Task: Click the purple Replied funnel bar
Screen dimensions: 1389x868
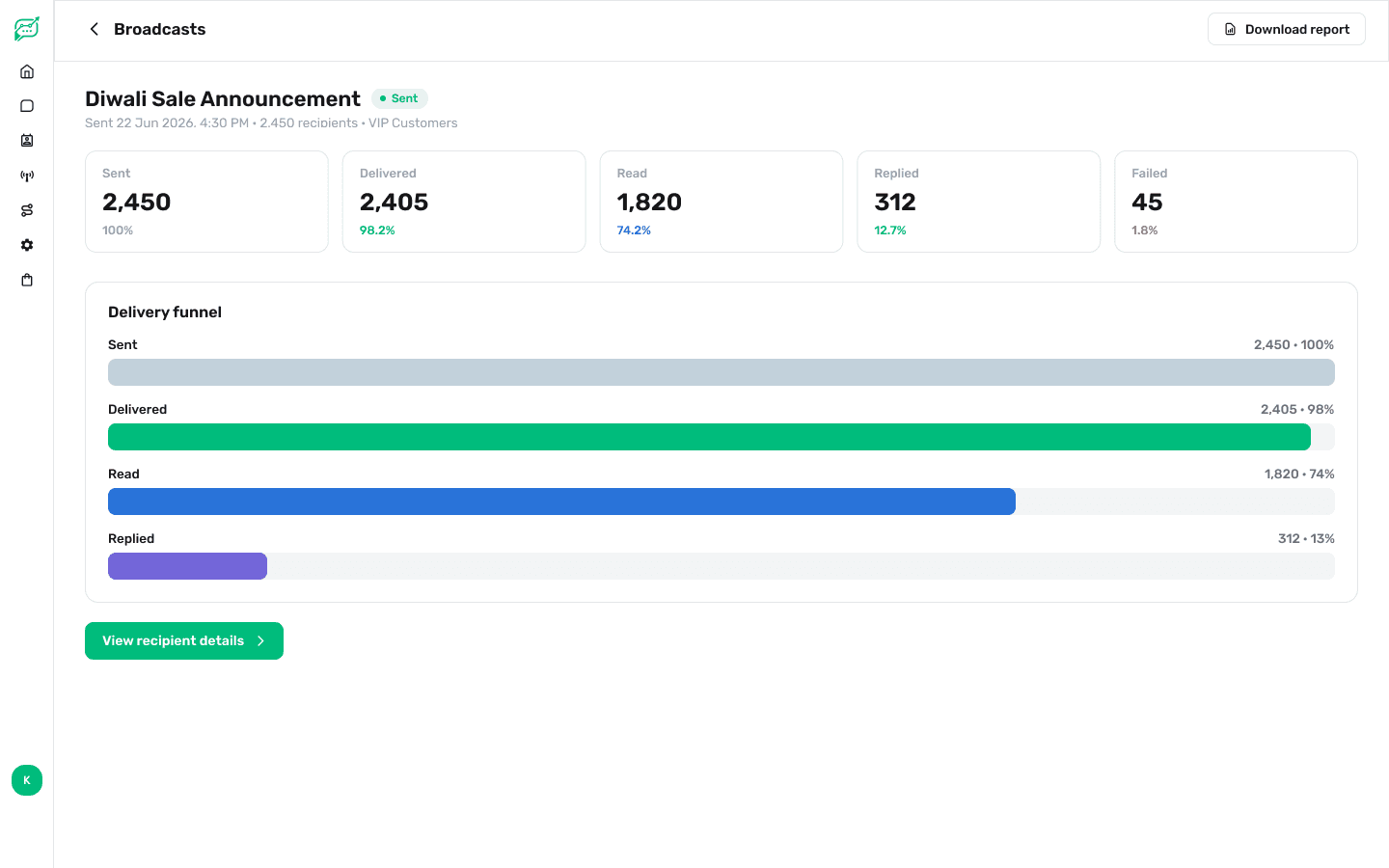Action: click(187, 566)
